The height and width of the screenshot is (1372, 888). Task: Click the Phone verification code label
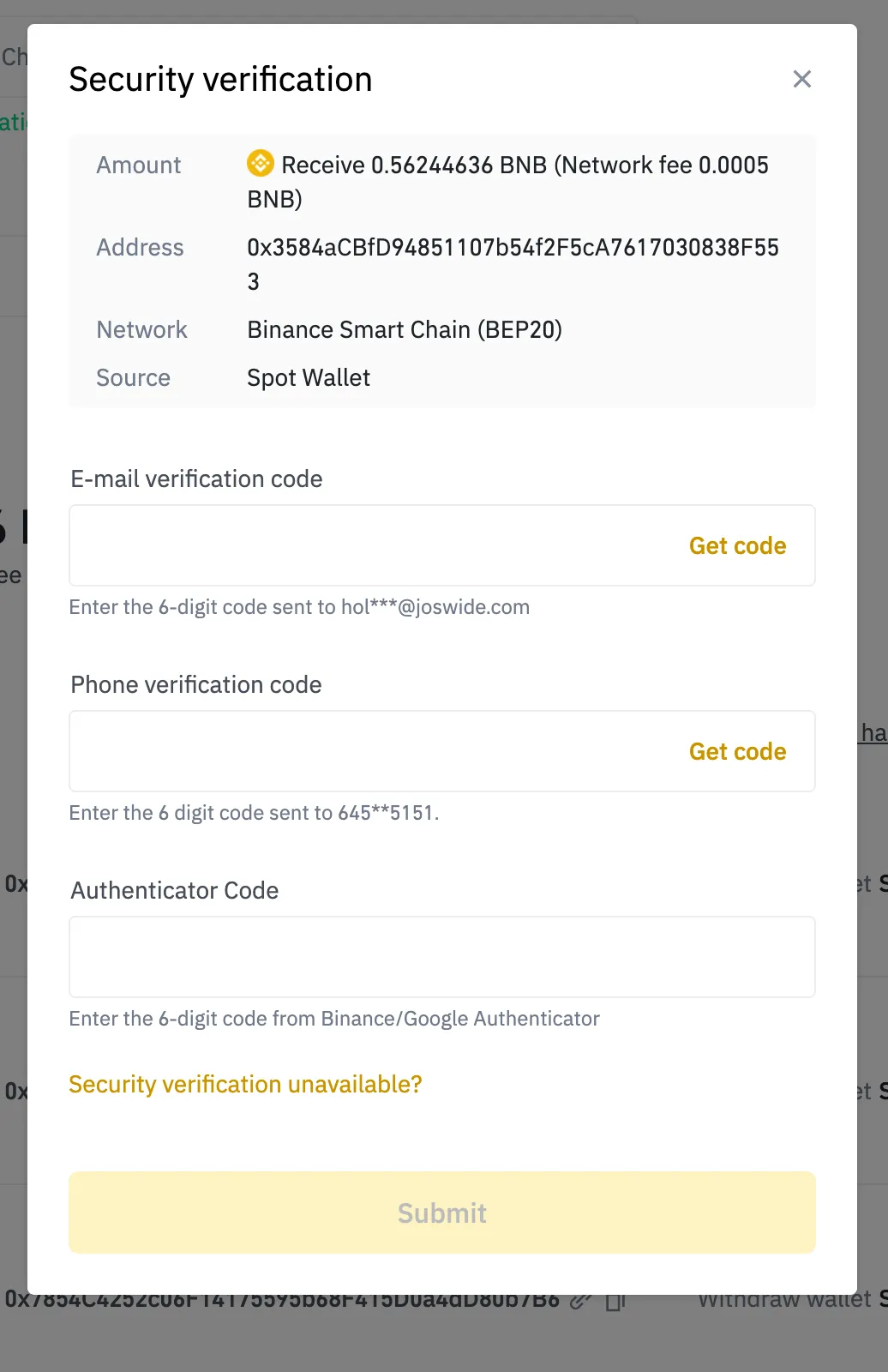196,684
